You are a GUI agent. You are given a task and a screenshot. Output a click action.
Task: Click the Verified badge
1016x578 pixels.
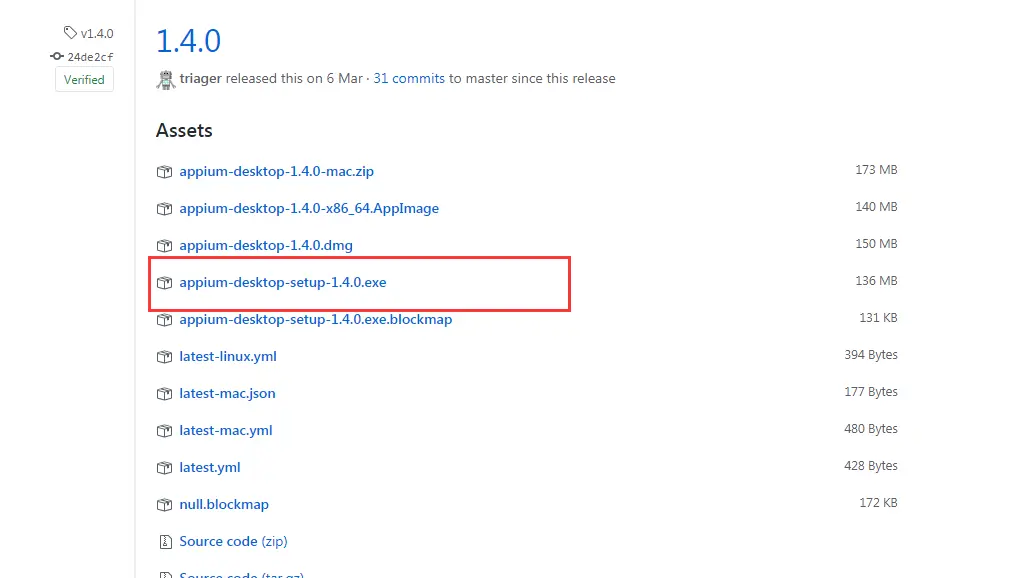point(84,80)
